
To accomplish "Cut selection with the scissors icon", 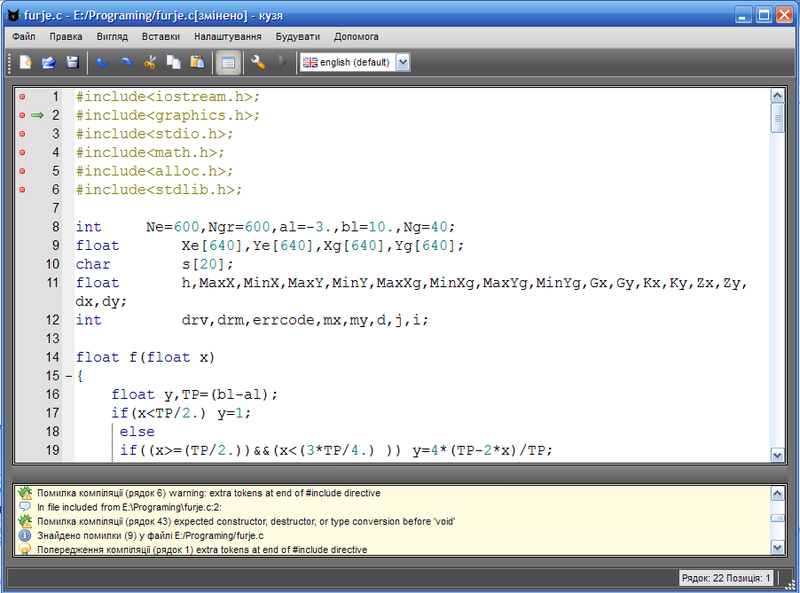I will click(x=149, y=63).
